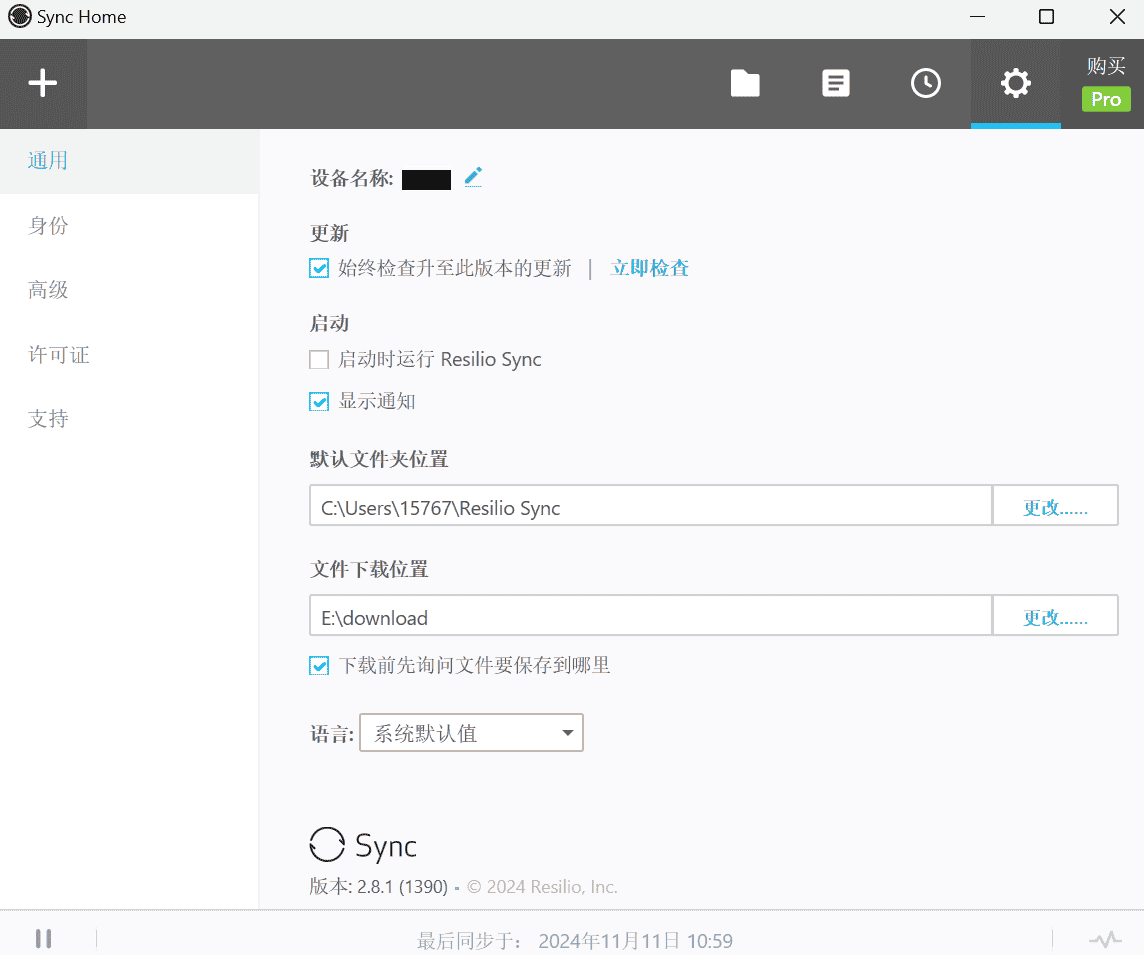The width and height of the screenshot is (1144, 955).
Task: Click the Sync Home app icon in title bar
Action: 20,17
